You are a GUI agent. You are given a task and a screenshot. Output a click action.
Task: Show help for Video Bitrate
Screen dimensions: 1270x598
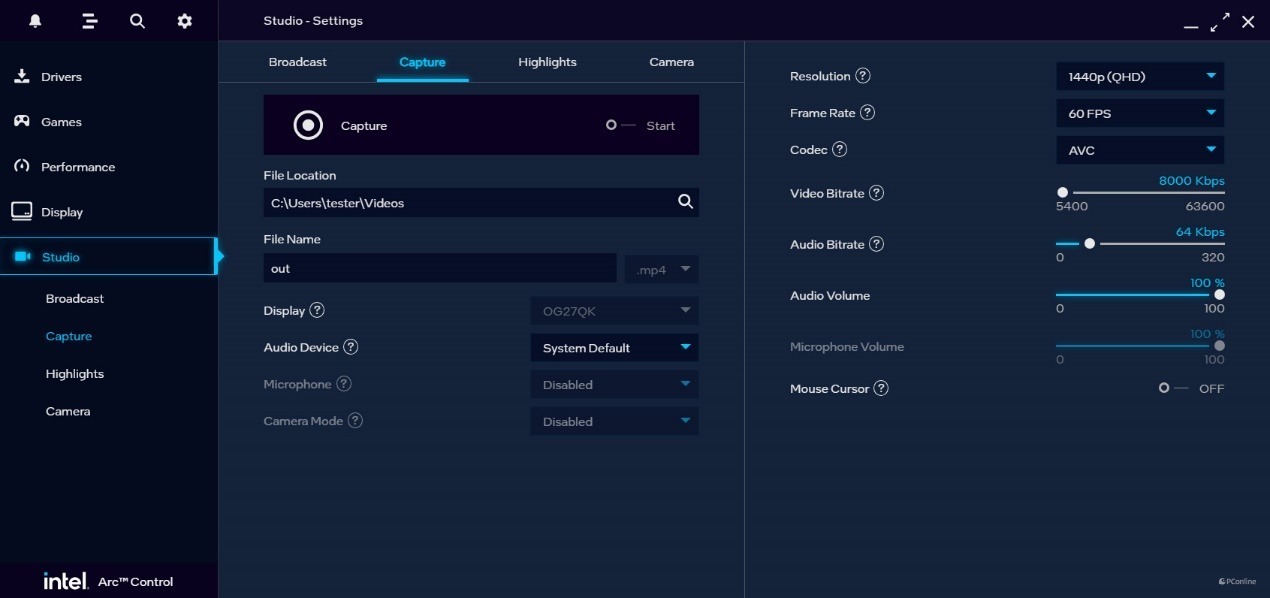coord(876,193)
